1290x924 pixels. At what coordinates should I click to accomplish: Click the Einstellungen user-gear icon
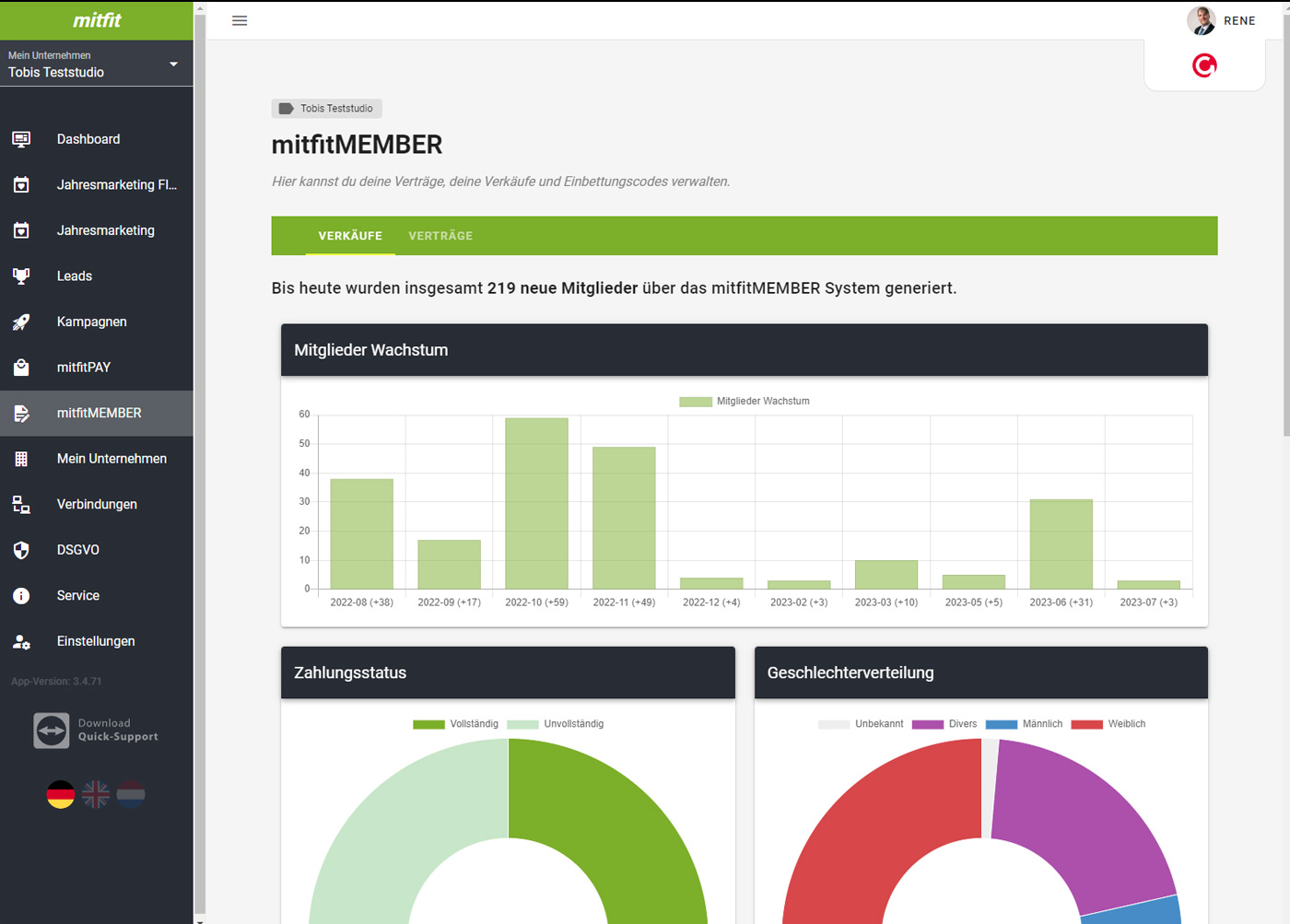(x=21, y=641)
